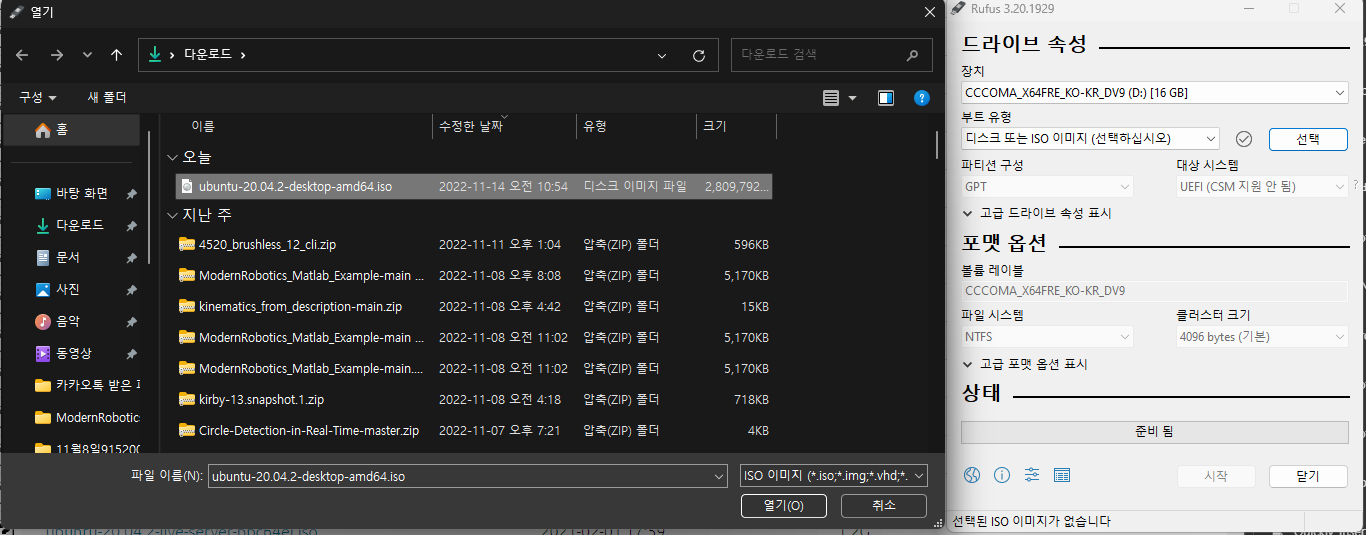Click Rufus 닫기 button
This screenshot has height=535, width=1366.
pyautogui.click(x=1308, y=476)
